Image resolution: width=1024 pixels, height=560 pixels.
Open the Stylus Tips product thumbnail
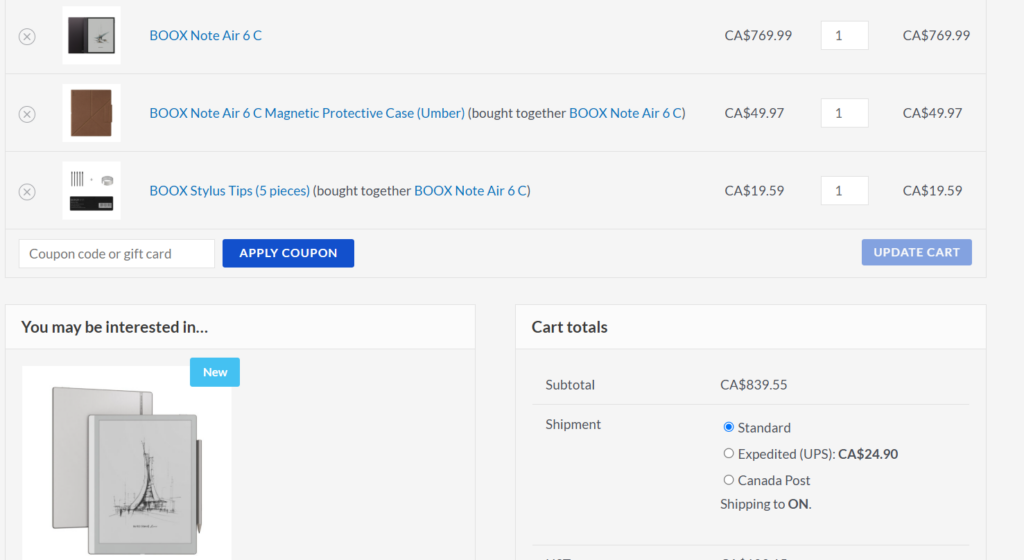pos(91,191)
